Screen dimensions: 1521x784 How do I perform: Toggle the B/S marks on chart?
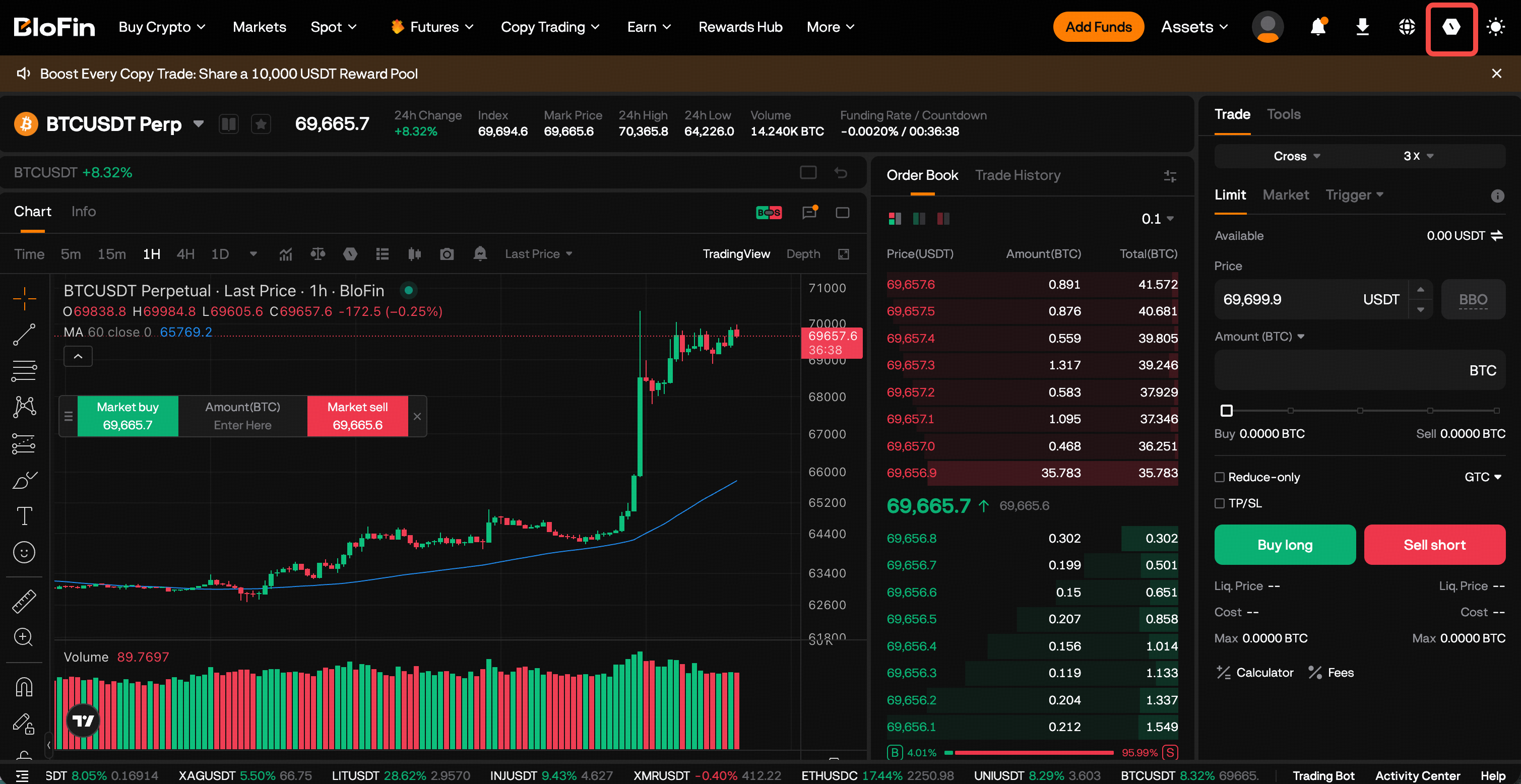coord(769,213)
